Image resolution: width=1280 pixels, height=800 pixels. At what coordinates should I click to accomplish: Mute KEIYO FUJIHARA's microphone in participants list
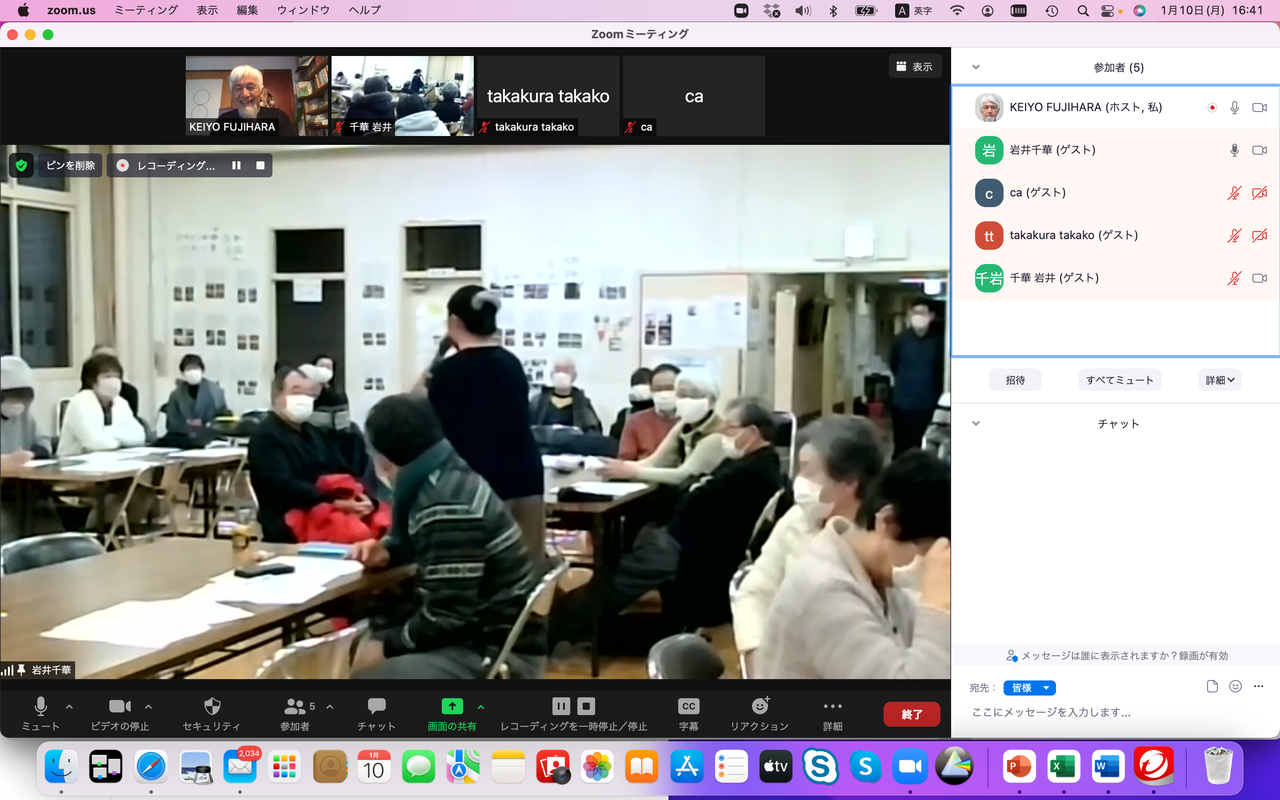point(1235,108)
